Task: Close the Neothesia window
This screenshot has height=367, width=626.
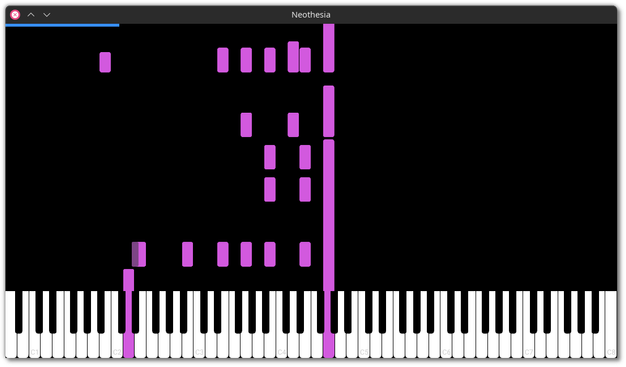Action: tap(15, 15)
